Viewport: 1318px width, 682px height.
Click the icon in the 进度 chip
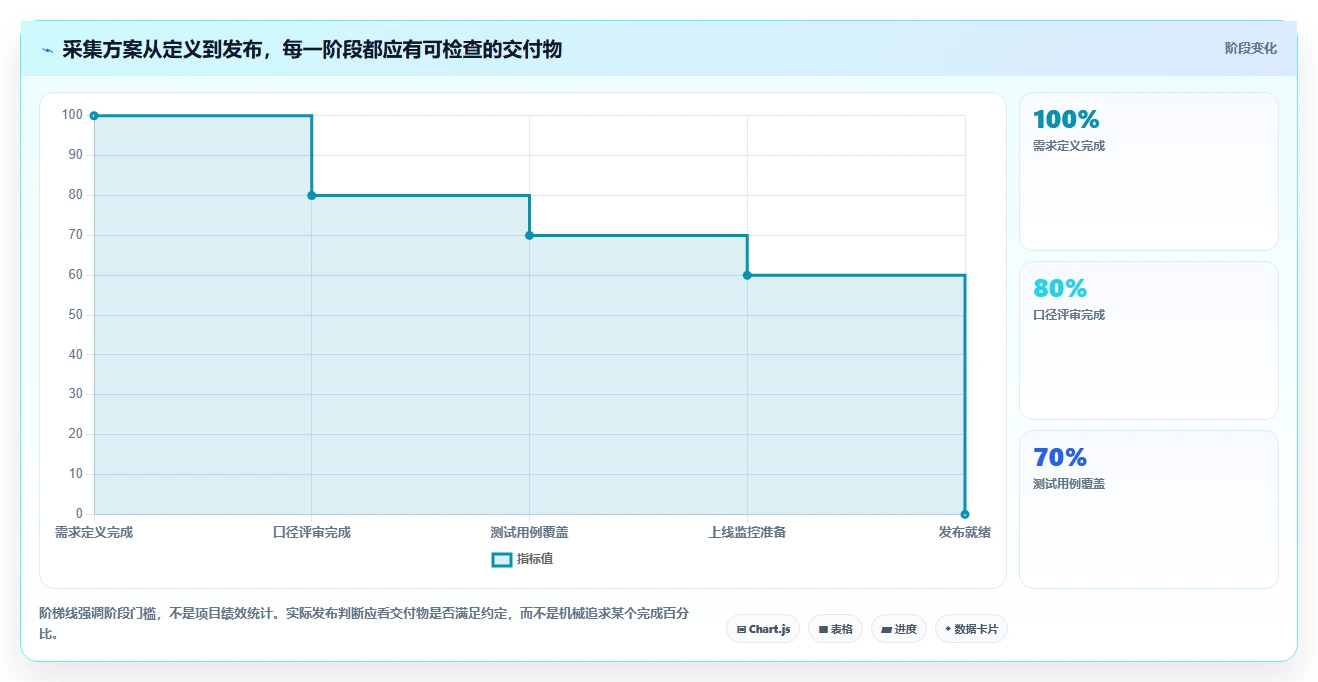[x=886, y=629]
